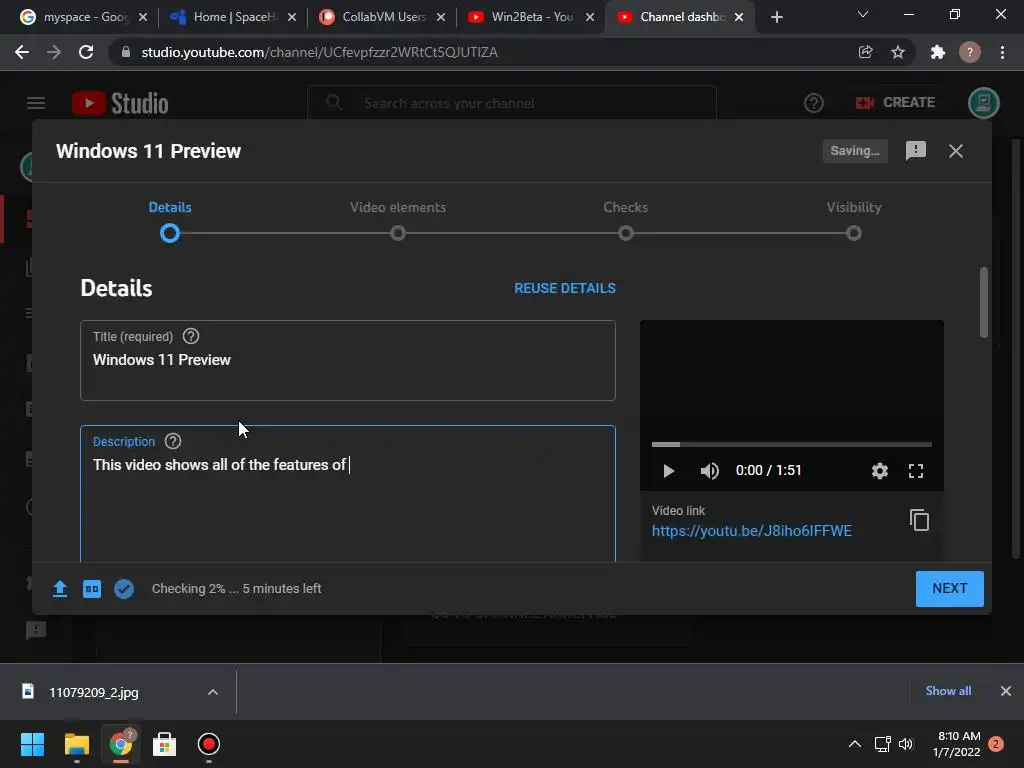1024x768 pixels.
Task: Open the taskbar volume icon
Action: (905, 744)
